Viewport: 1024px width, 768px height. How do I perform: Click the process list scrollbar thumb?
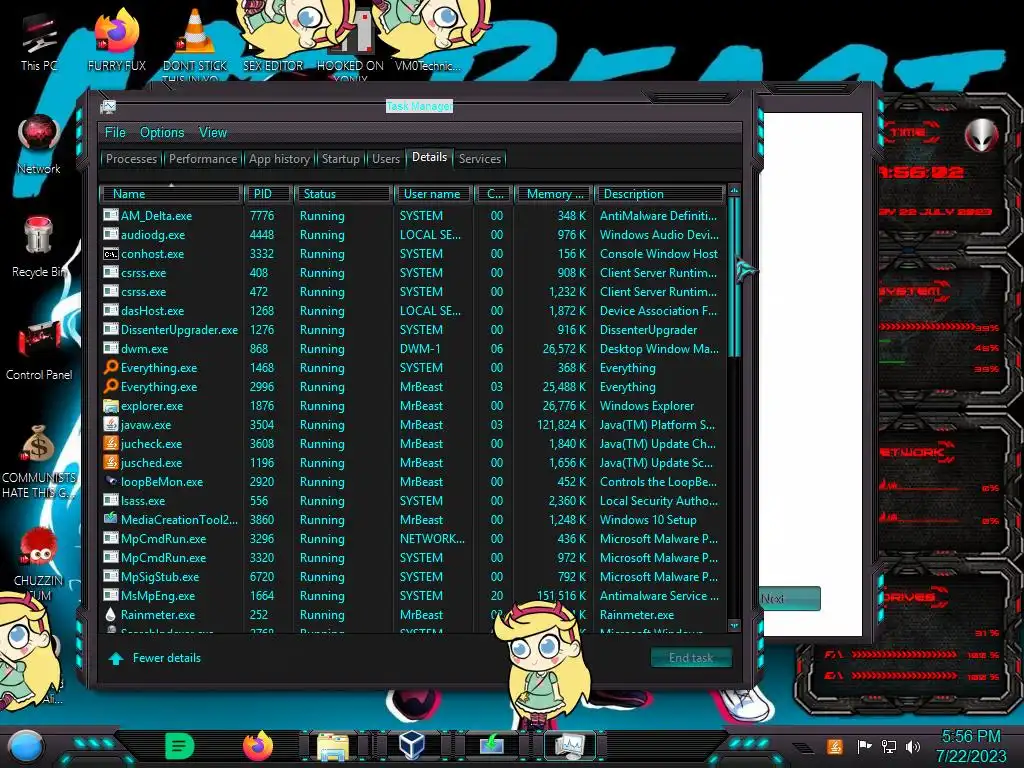click(x=734, y=277)
